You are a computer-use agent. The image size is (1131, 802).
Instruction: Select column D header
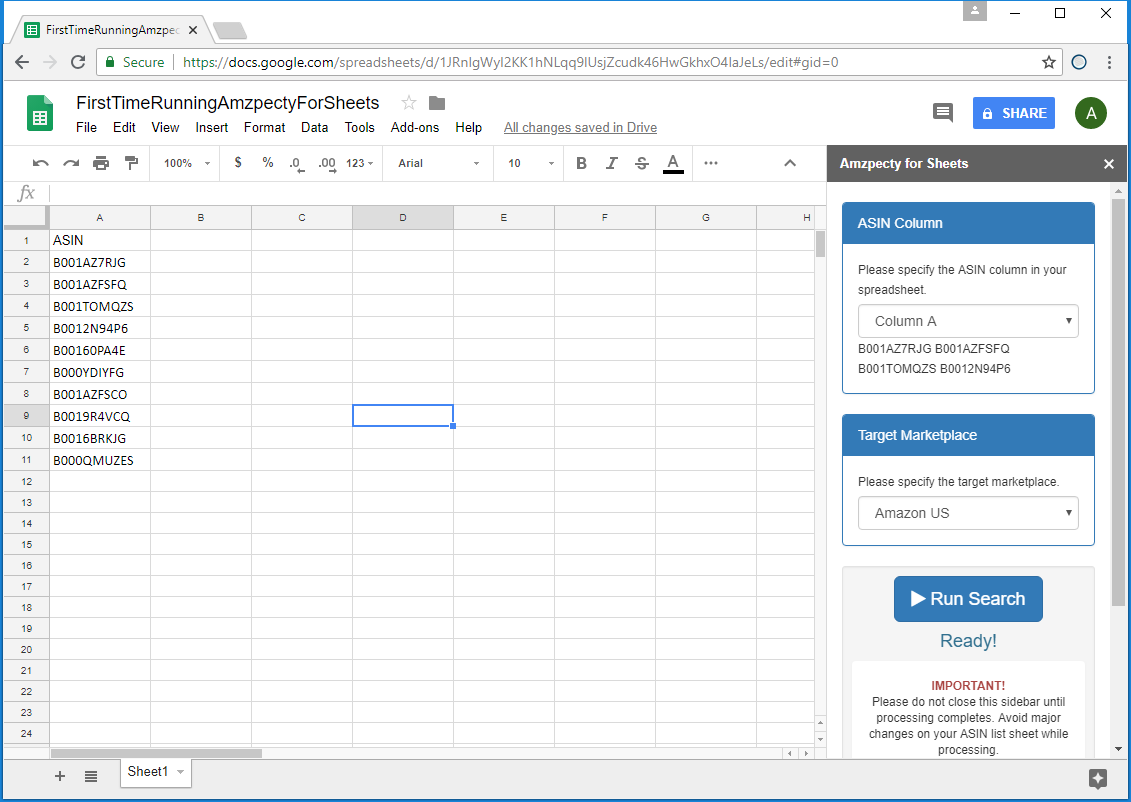click(402, 217)
